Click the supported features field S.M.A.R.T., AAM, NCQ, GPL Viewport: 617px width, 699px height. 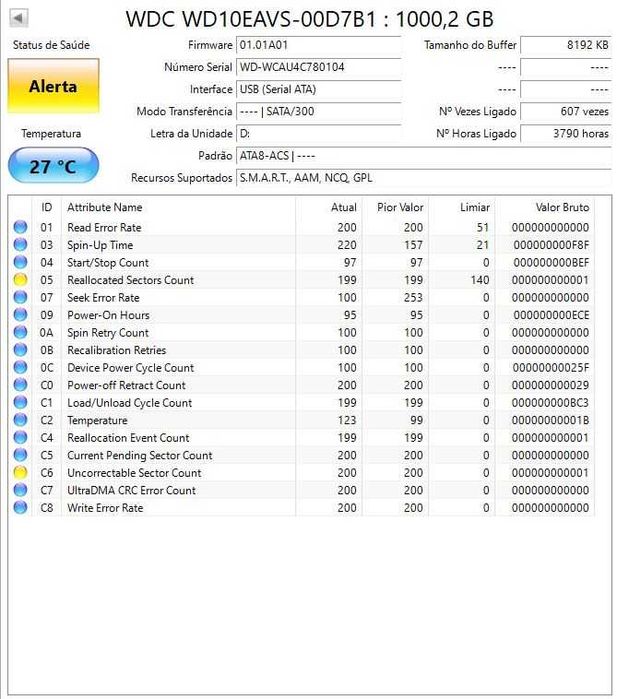click(424, 178)
